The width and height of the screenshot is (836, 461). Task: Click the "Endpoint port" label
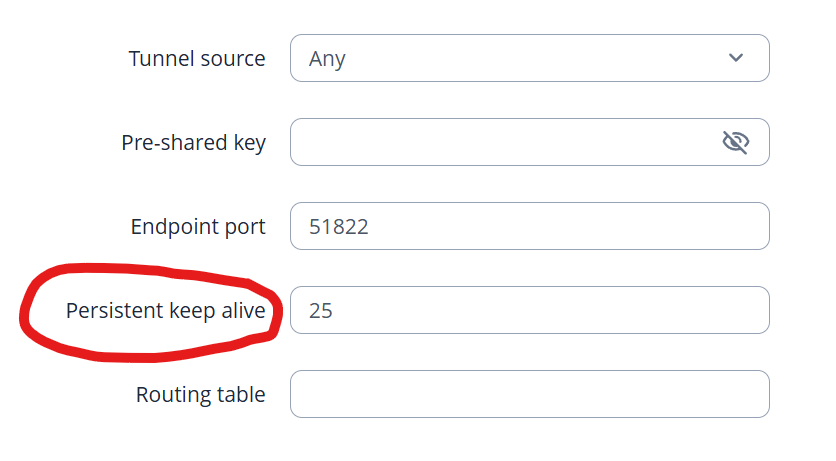[x=198, y=227]
